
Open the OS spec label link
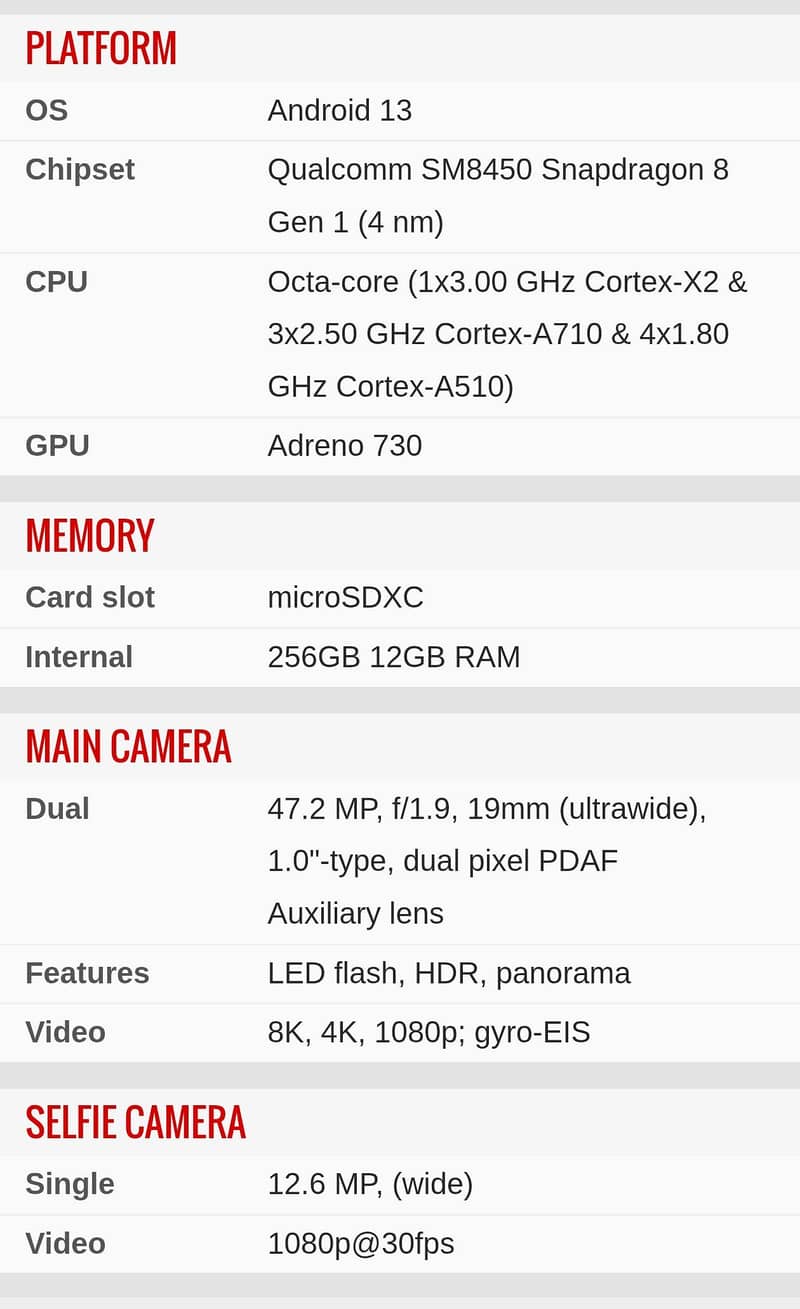(x=47, y=111)
